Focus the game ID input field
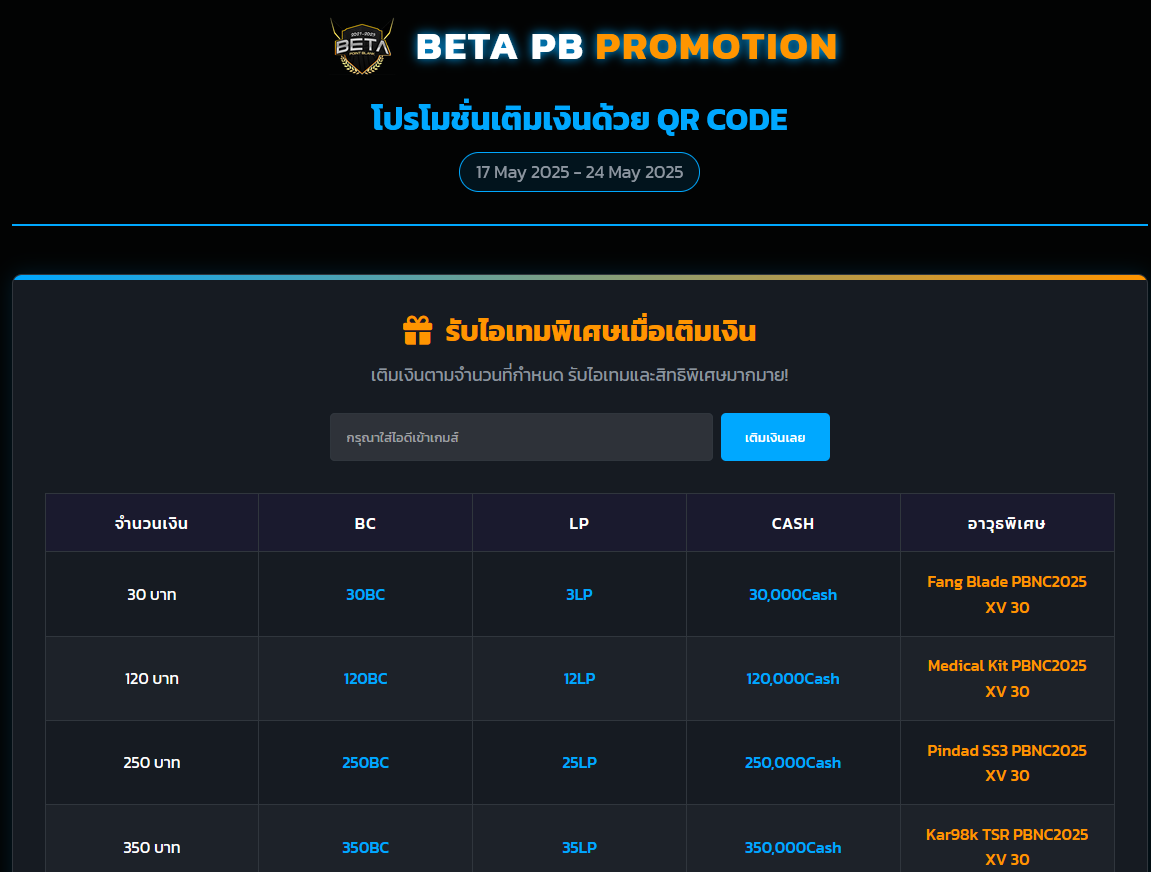Image resolution: width=1151 pixels, height=872 pixels. [x=521, y=437]
